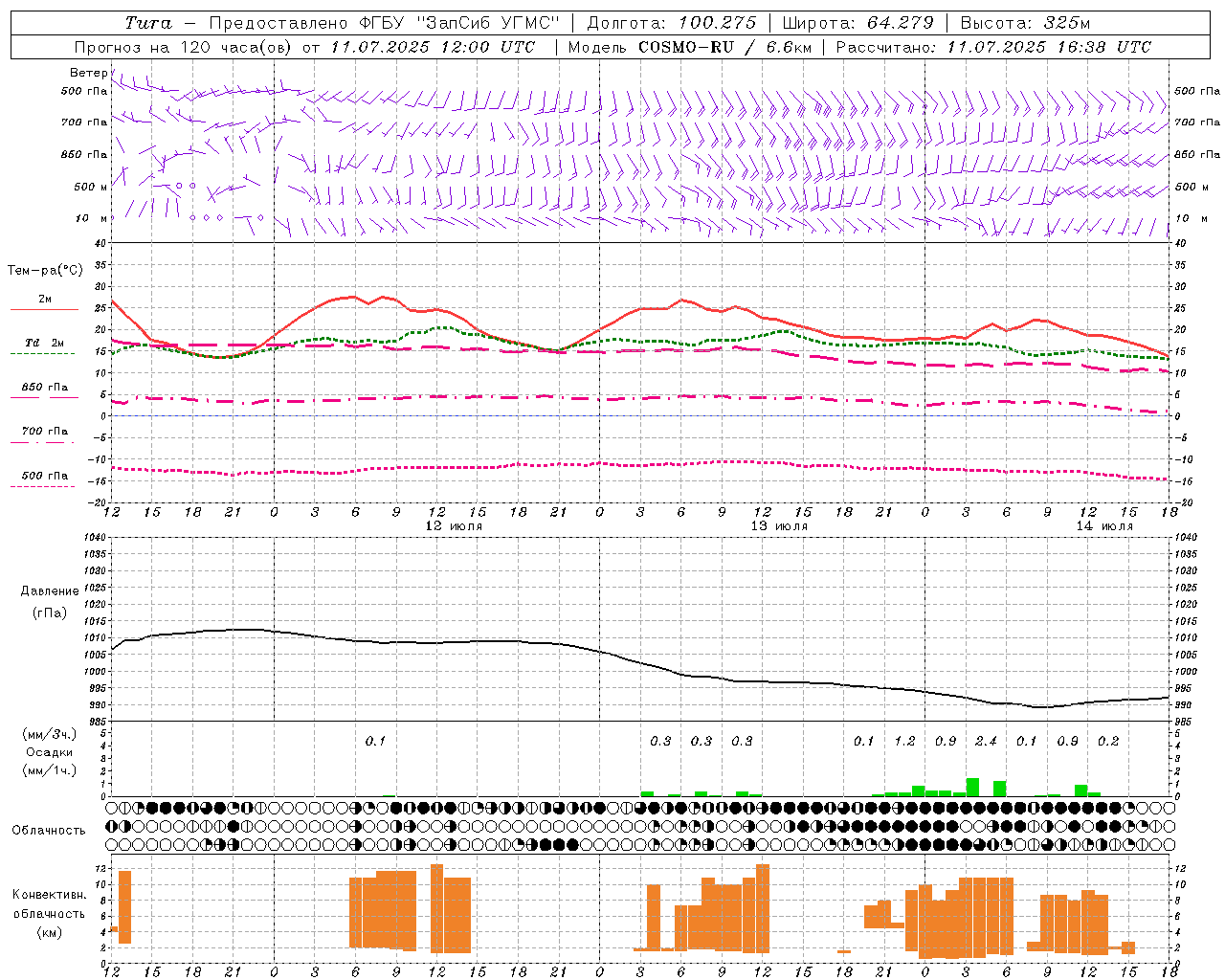Click the "13 июля" date label

point(779,526)
